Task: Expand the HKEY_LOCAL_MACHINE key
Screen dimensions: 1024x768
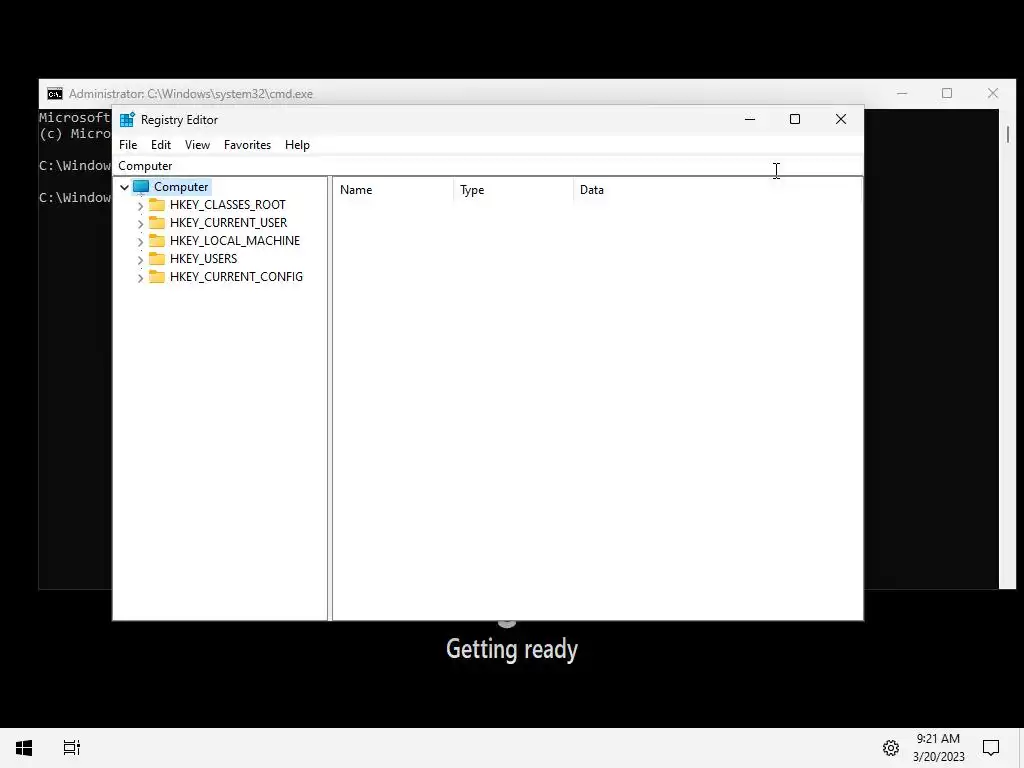Action: tap(140, 242)
